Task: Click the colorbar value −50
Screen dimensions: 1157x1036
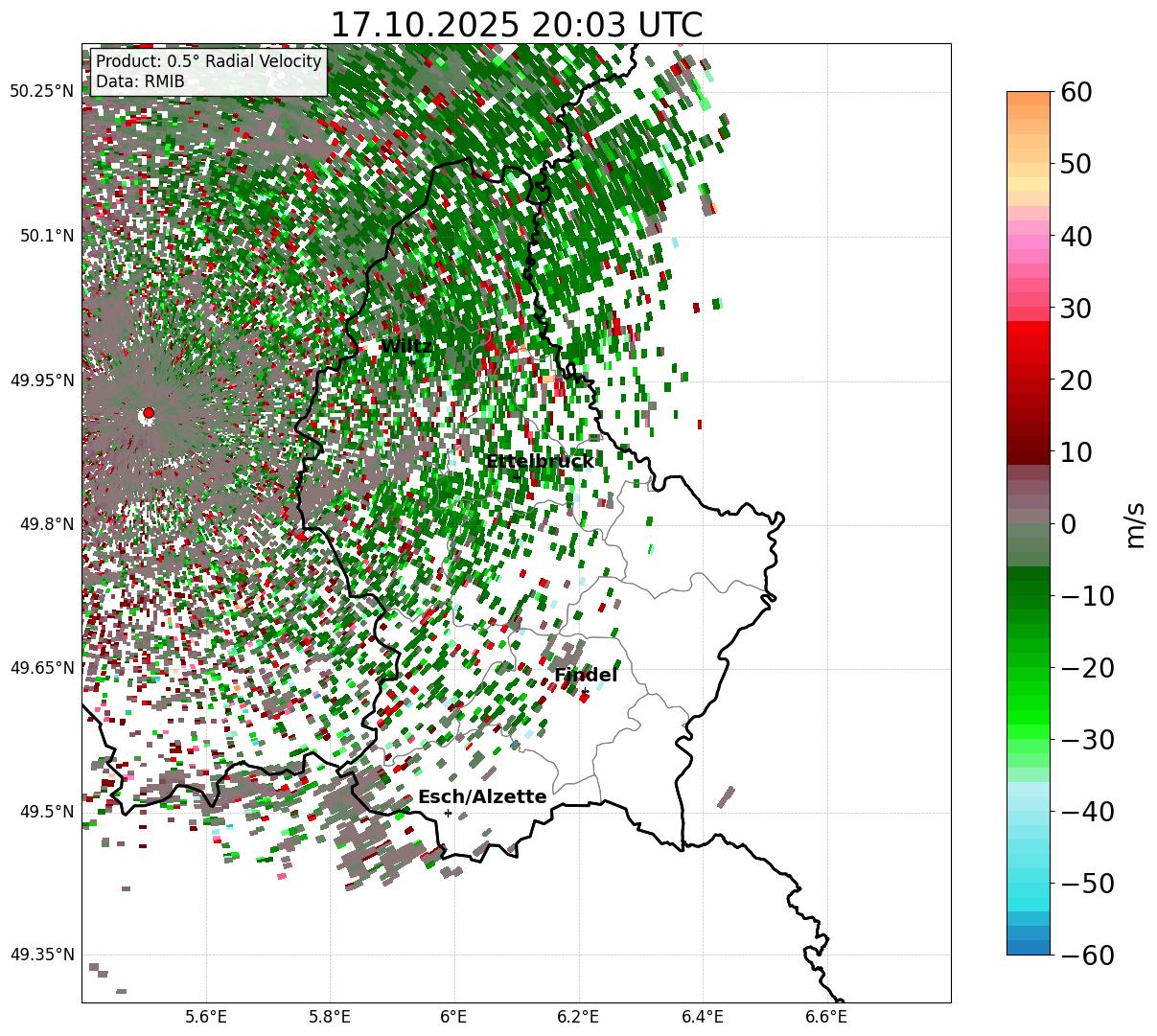Action: (x=1087, y=884)
